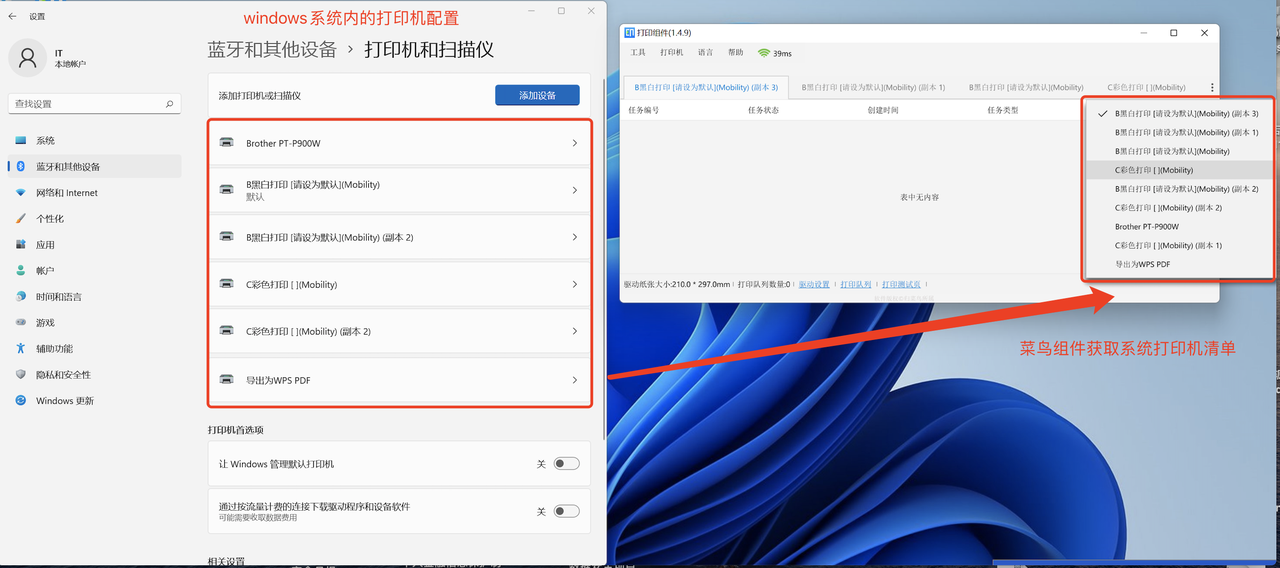This screenshot has width=1280, height=568.
Task: Open 游戏 settings section
Action: pos(94,323)
